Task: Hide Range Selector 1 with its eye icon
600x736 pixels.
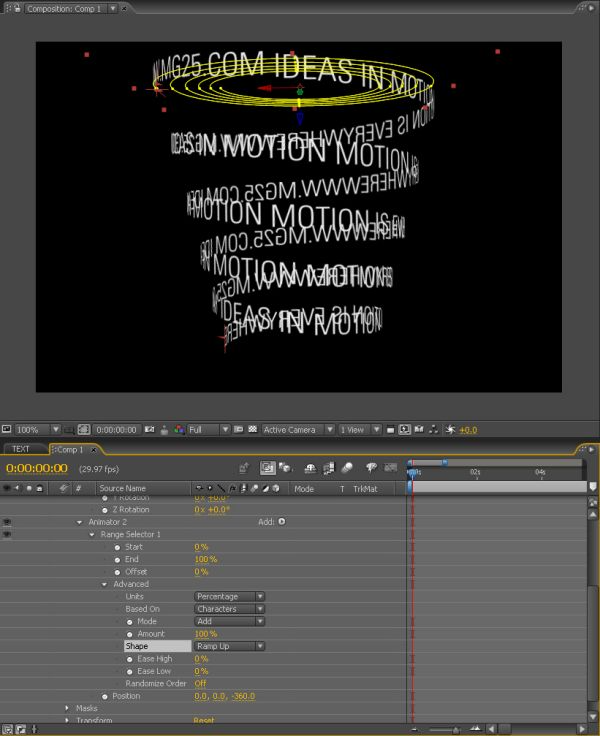Action: pyautogui.click(x=7, y=534)
